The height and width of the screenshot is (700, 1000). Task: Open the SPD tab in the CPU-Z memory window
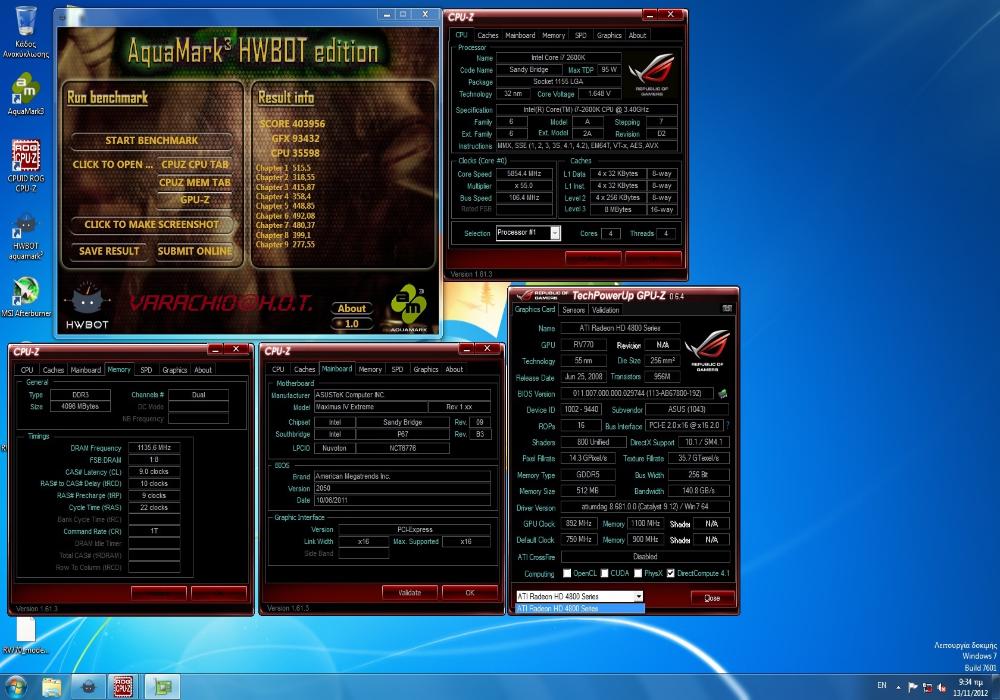(x=146, y=370)
